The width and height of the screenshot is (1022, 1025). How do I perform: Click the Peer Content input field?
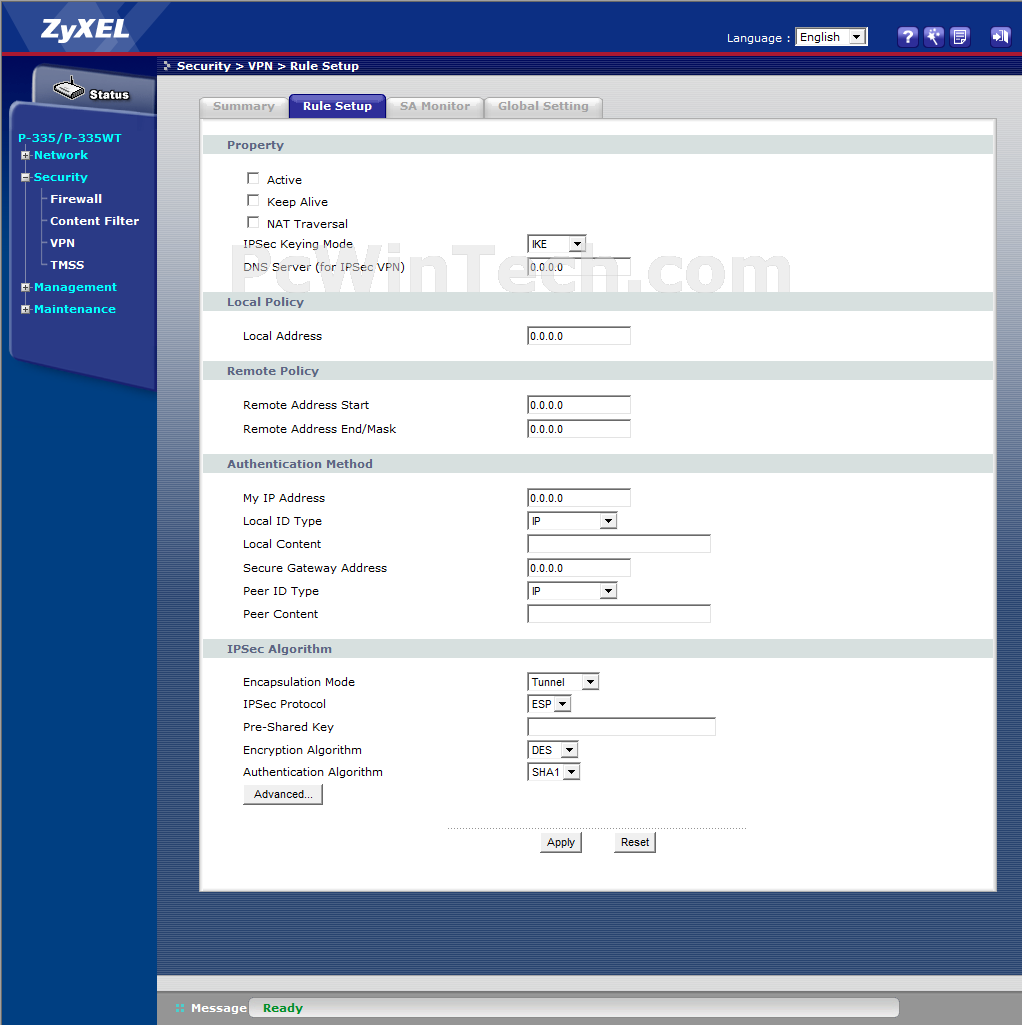coord(619,614)
